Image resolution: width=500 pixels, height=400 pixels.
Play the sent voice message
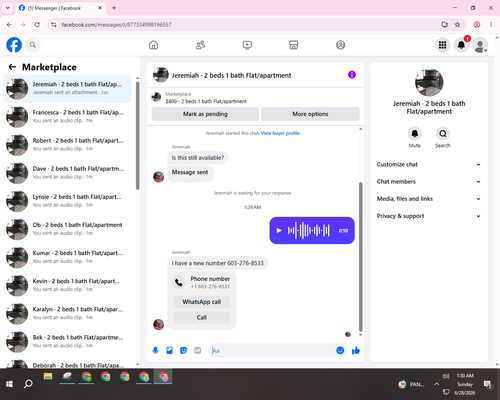coord(279,230)
